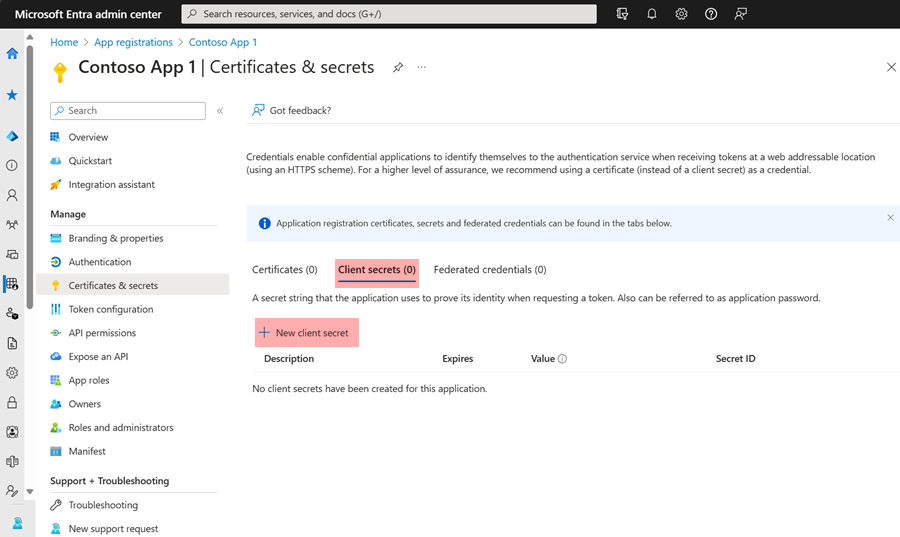This screenshot has width=900, height=537.
Task: Pin the Certificates & secrets page
Action: (x=398, y=67)
